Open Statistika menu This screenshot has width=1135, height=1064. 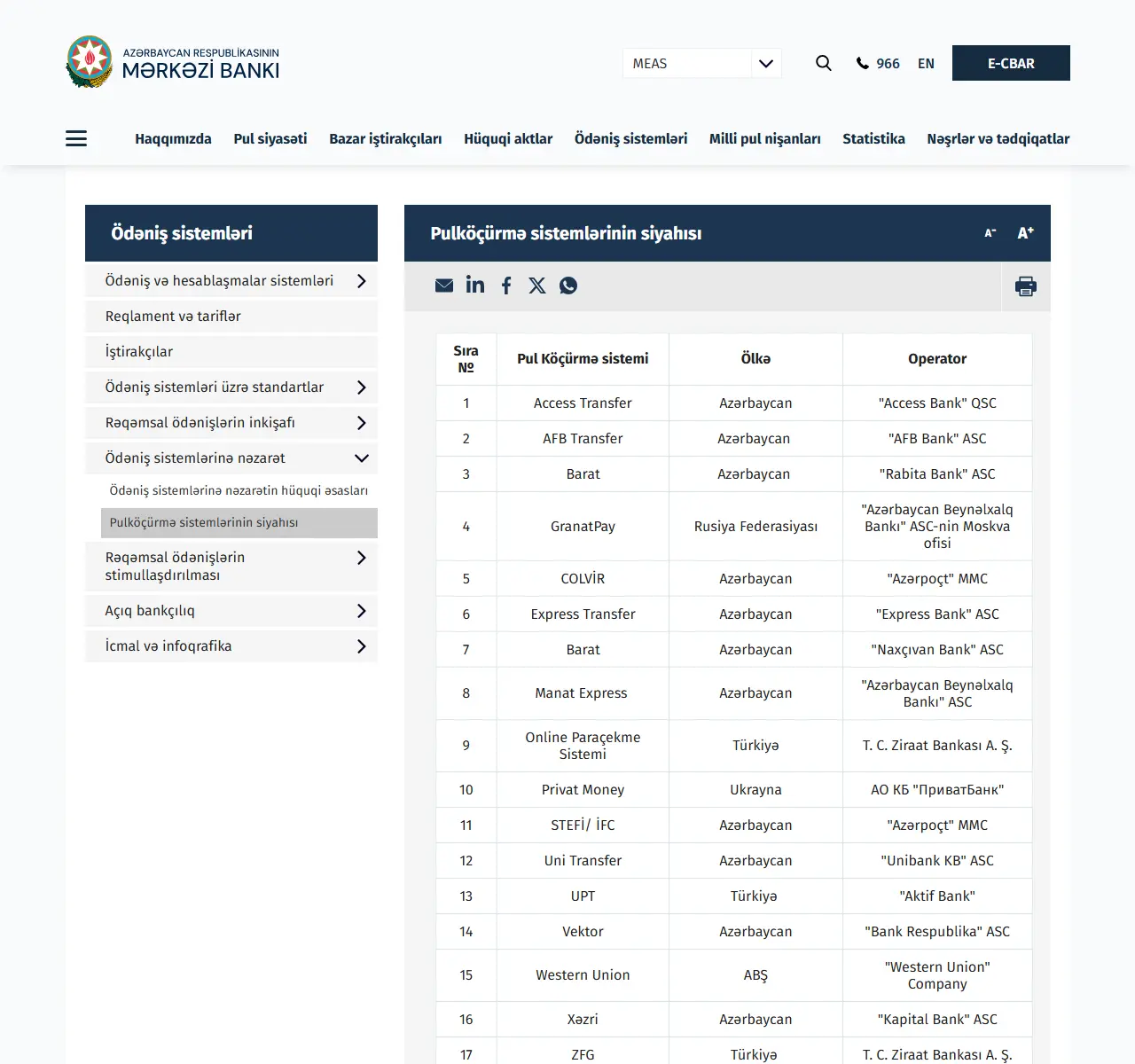point(873,139)
